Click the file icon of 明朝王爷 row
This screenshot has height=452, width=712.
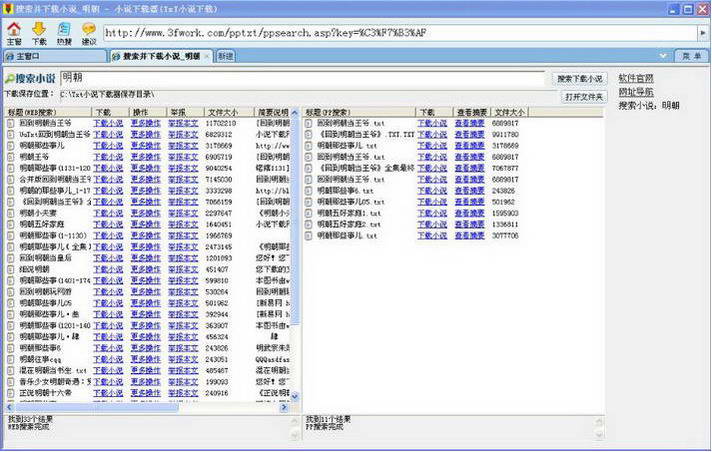click(x=11, y=157)
